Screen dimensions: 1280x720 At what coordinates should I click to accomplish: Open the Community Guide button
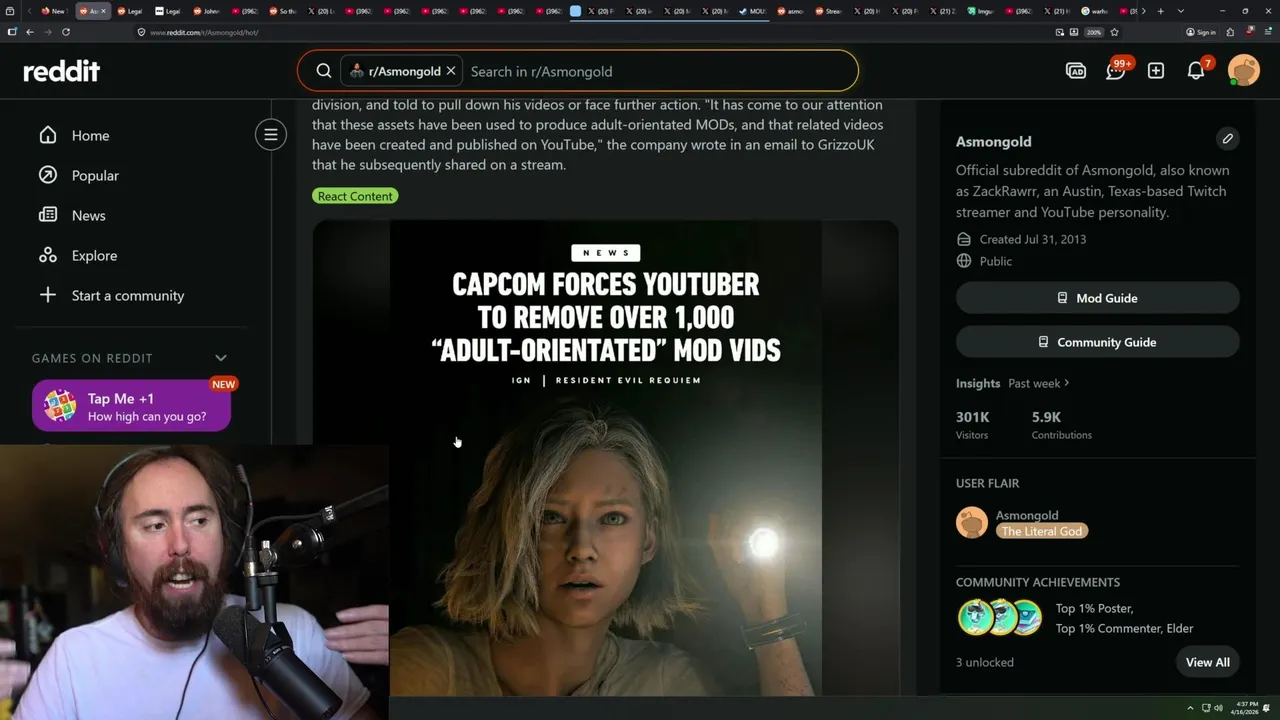pos(1097,342)
